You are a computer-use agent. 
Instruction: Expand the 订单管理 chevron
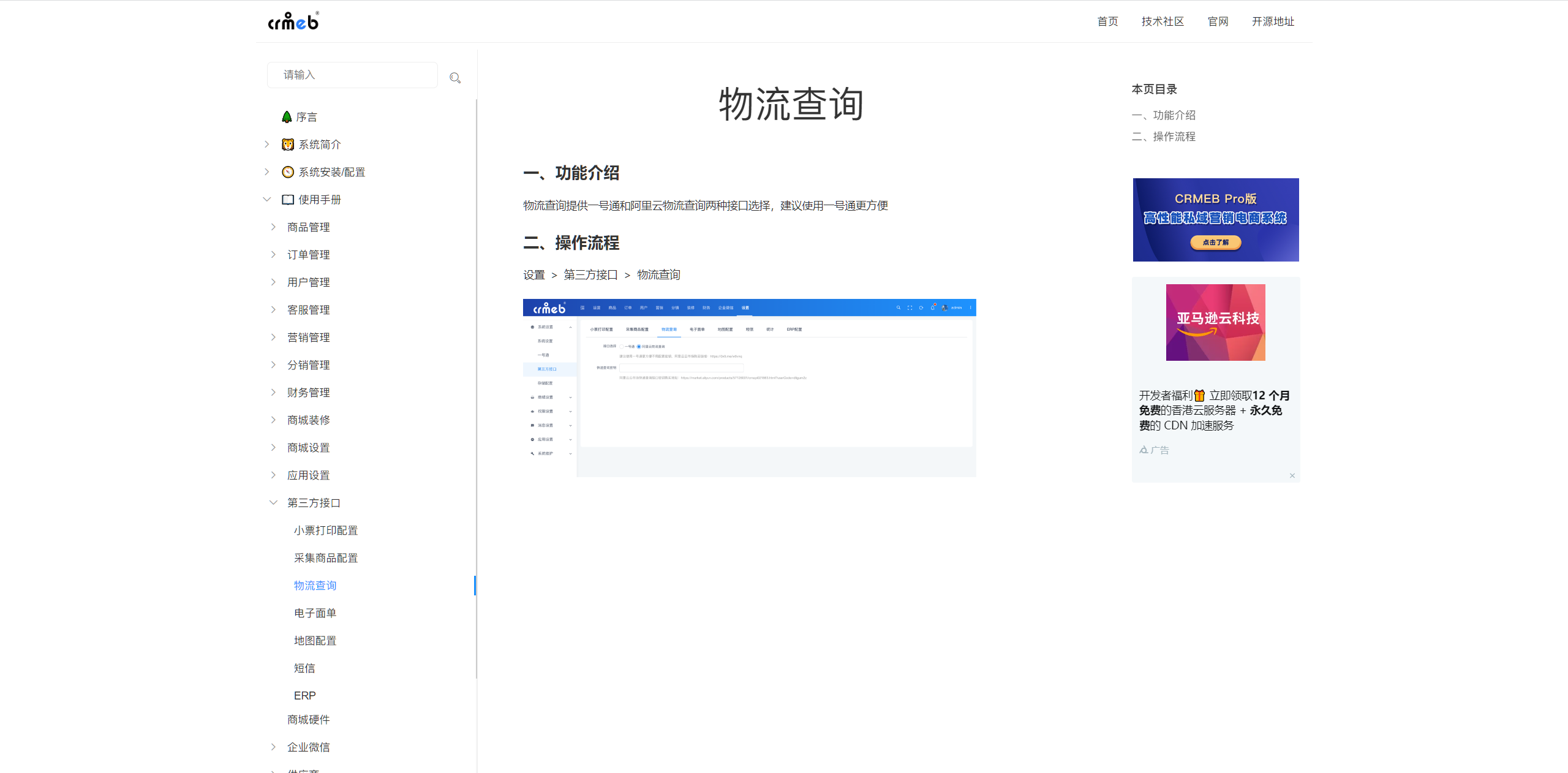click(x=274, y=255)
